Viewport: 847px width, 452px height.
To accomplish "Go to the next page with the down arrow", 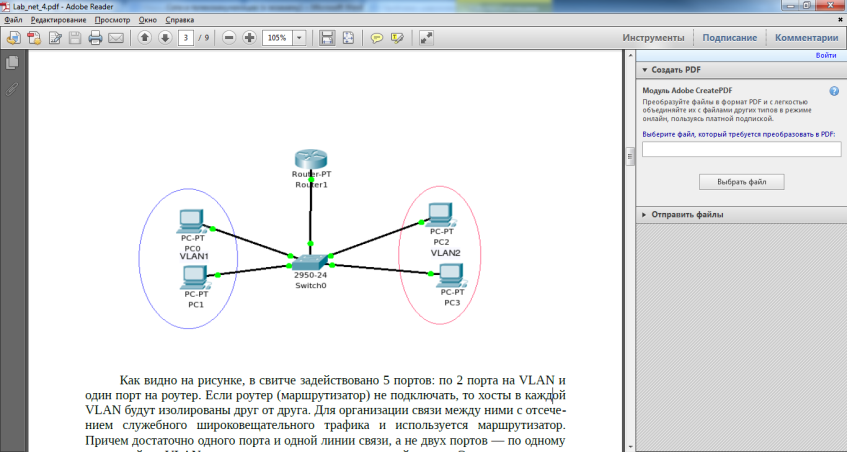I will click(165, 38).
